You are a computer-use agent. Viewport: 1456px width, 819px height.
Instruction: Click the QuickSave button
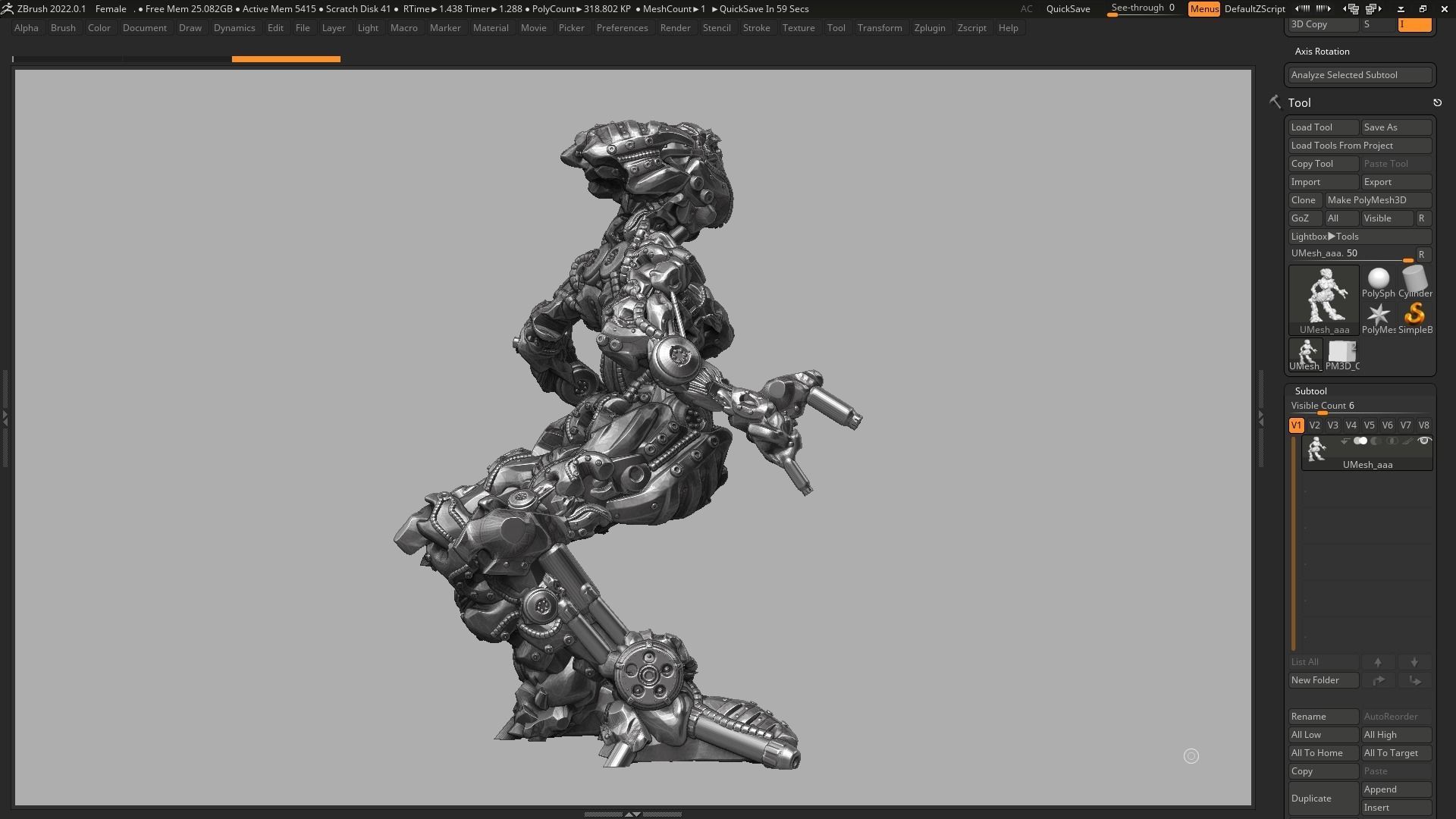click(1068, 8)
